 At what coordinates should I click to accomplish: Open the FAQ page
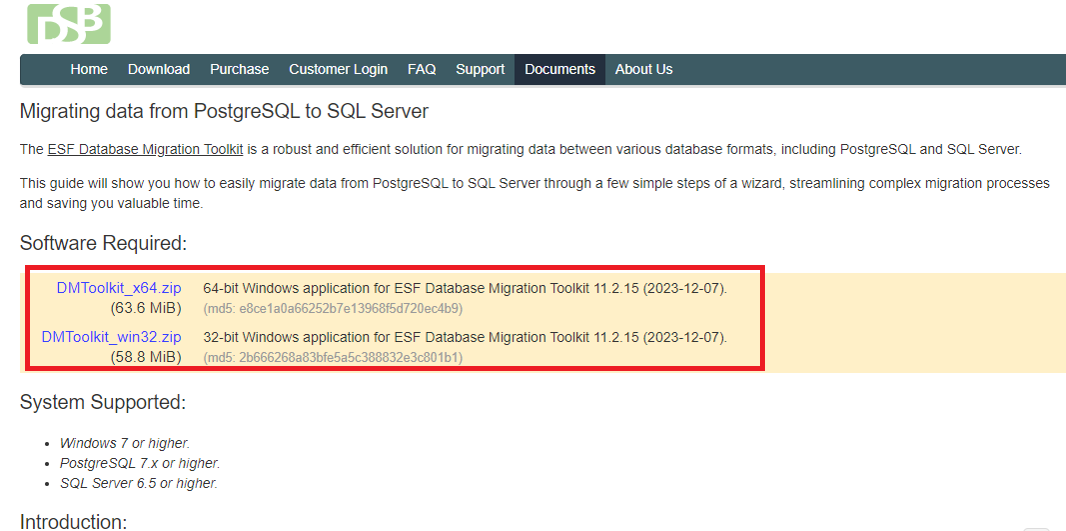pos(422,69)
